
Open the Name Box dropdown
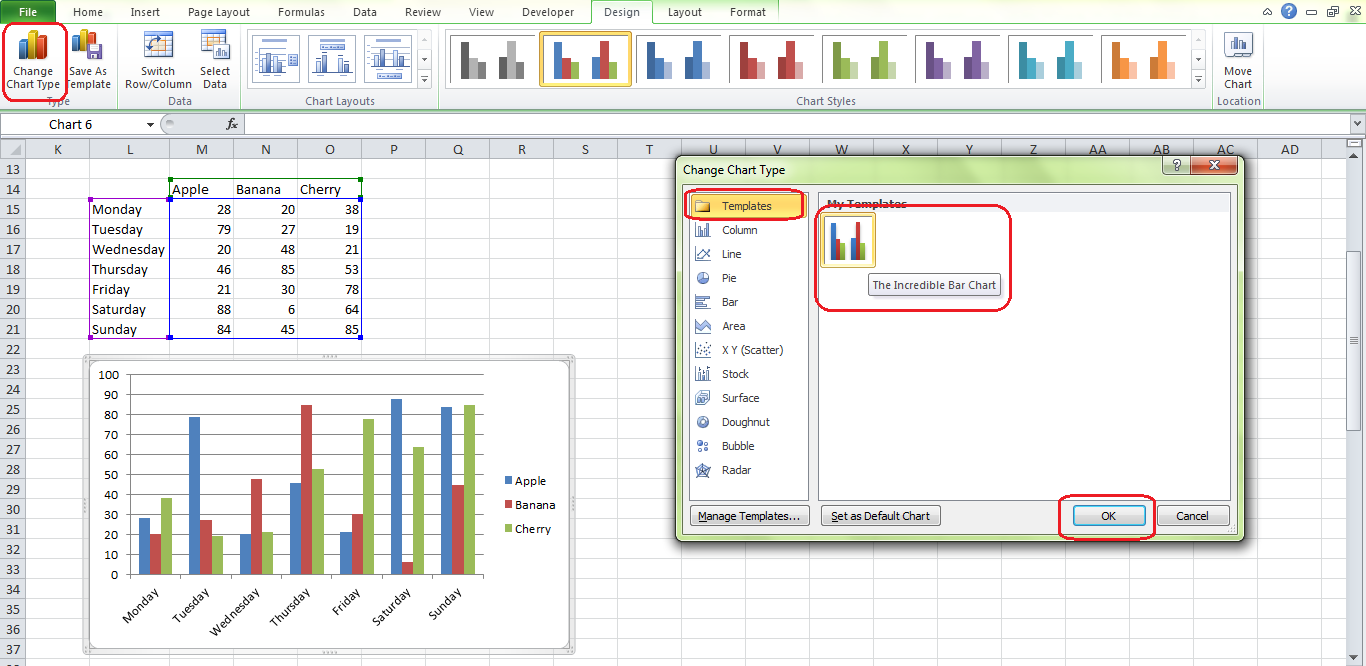tap(148, 124)
